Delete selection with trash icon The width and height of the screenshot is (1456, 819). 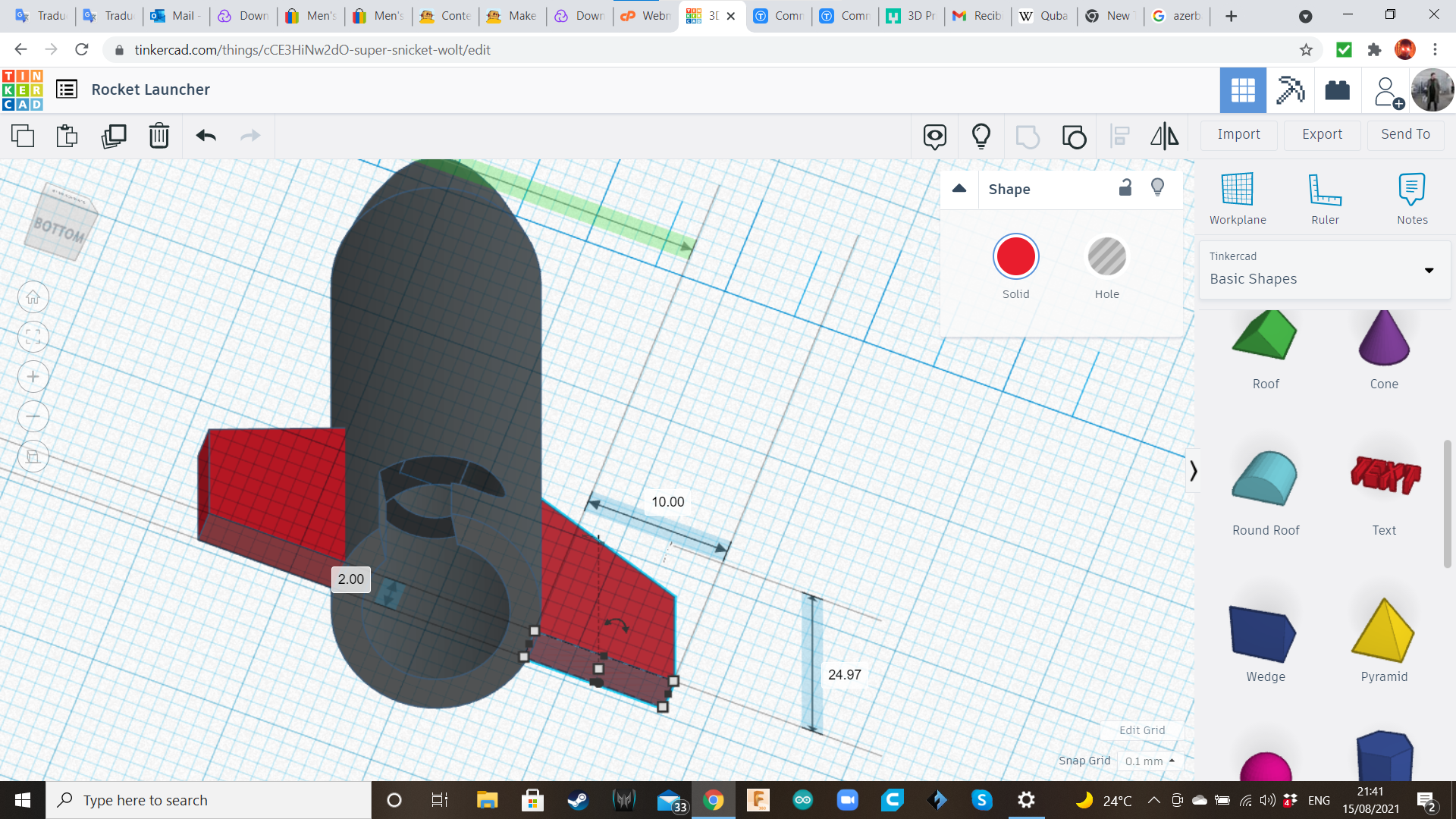pyautogui.click(x=158, y=136)
